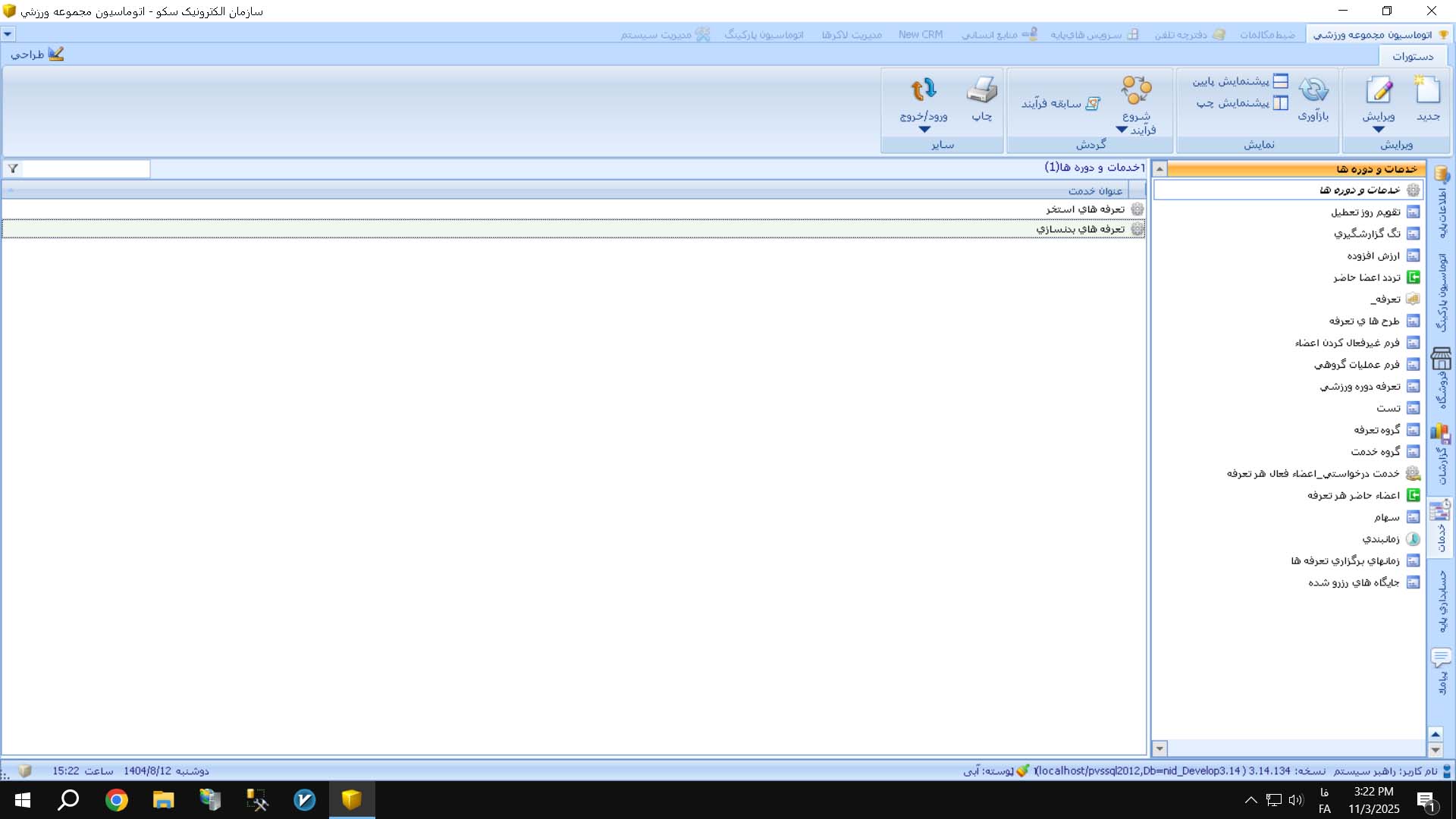Click the چاپ (Print) printer icon
Viewport: 1456px width, 819px height.
982,90
